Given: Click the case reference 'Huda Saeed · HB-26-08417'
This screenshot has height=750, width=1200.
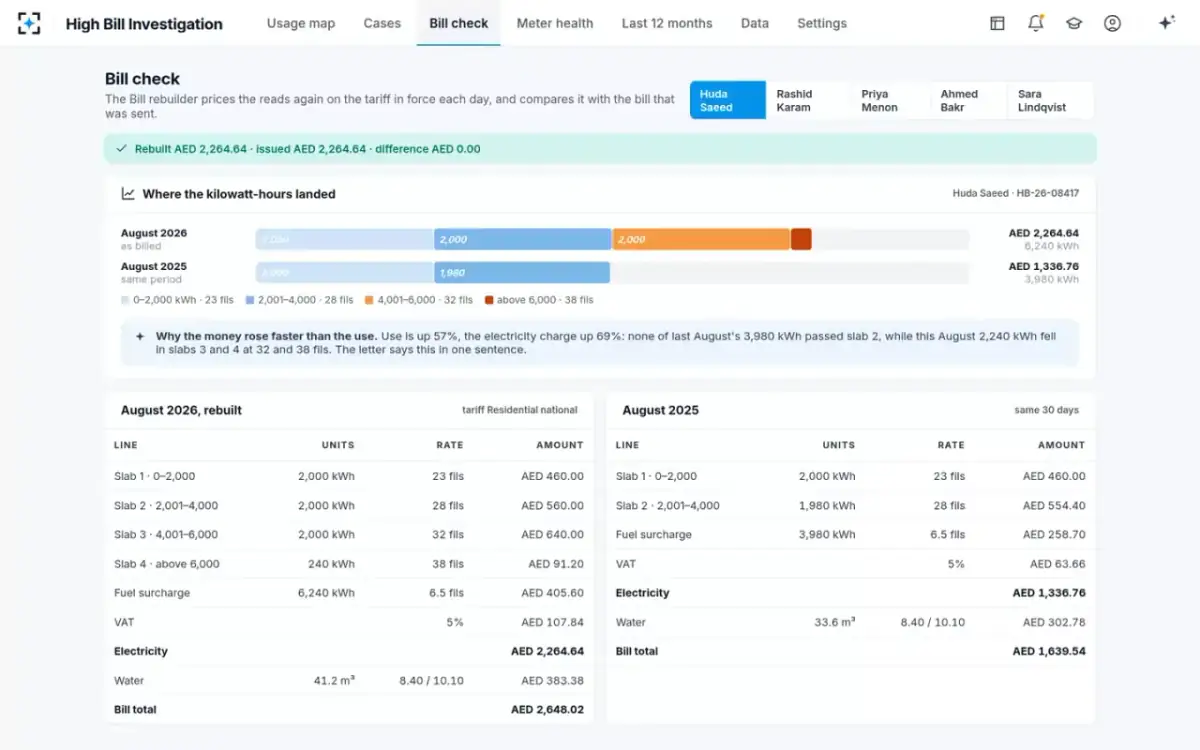Looking at the screenshot, I should (x=1016, y=193).
